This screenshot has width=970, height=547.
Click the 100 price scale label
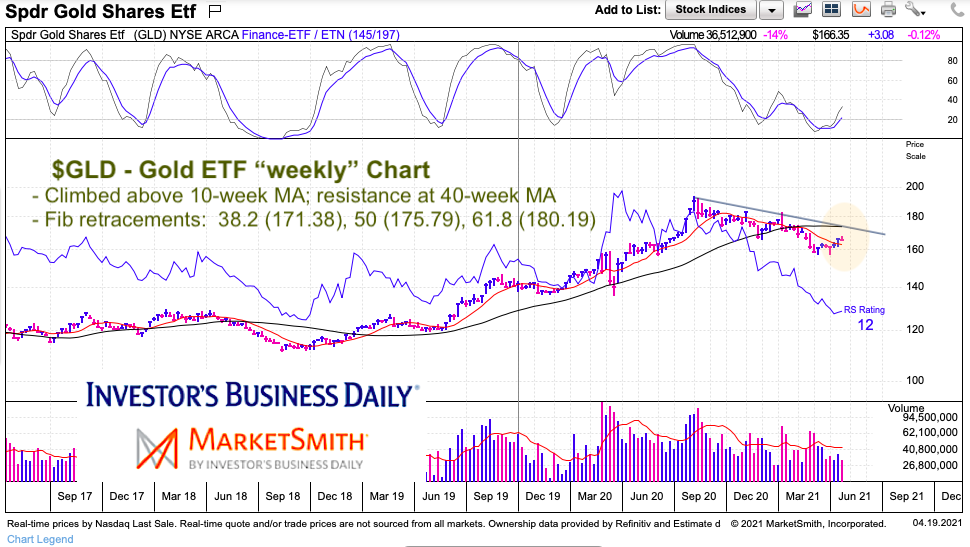(915, 381)
